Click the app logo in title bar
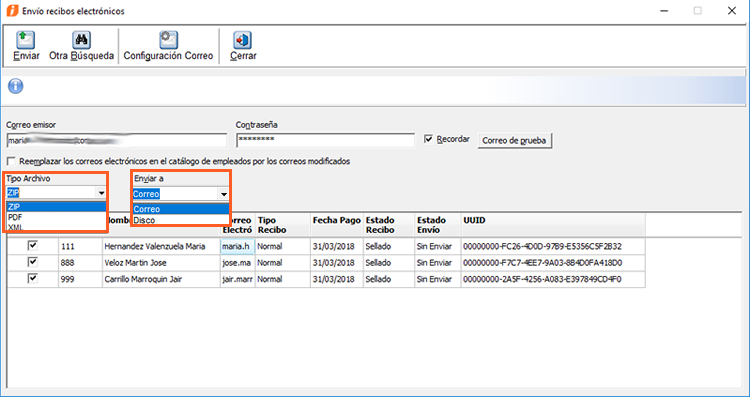Screen dimensions: 752x398 click(12, 11)
